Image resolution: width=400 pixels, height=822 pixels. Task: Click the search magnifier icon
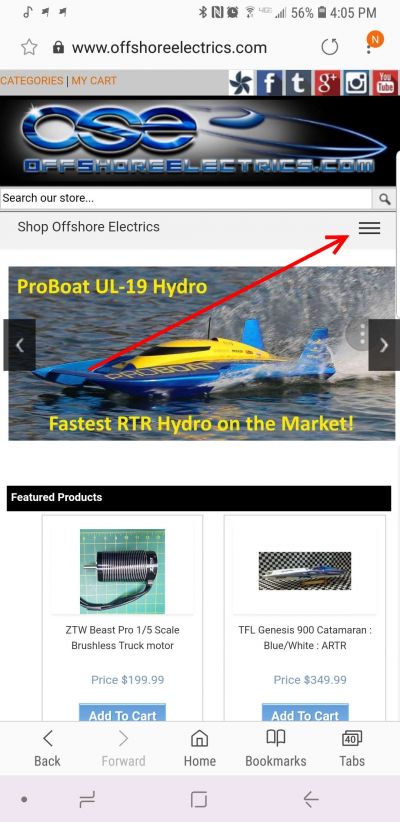click(384, 199)
